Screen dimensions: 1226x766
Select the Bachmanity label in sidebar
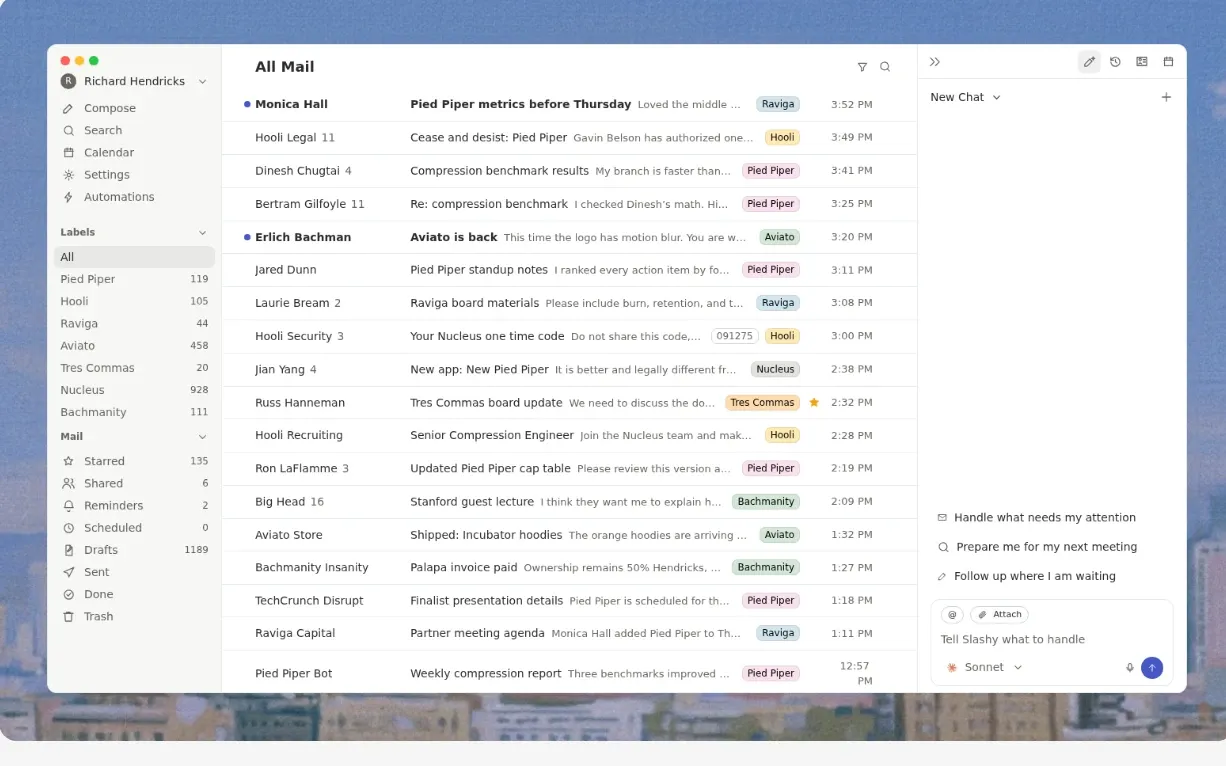pyautogui.click(x=134, y=412)
